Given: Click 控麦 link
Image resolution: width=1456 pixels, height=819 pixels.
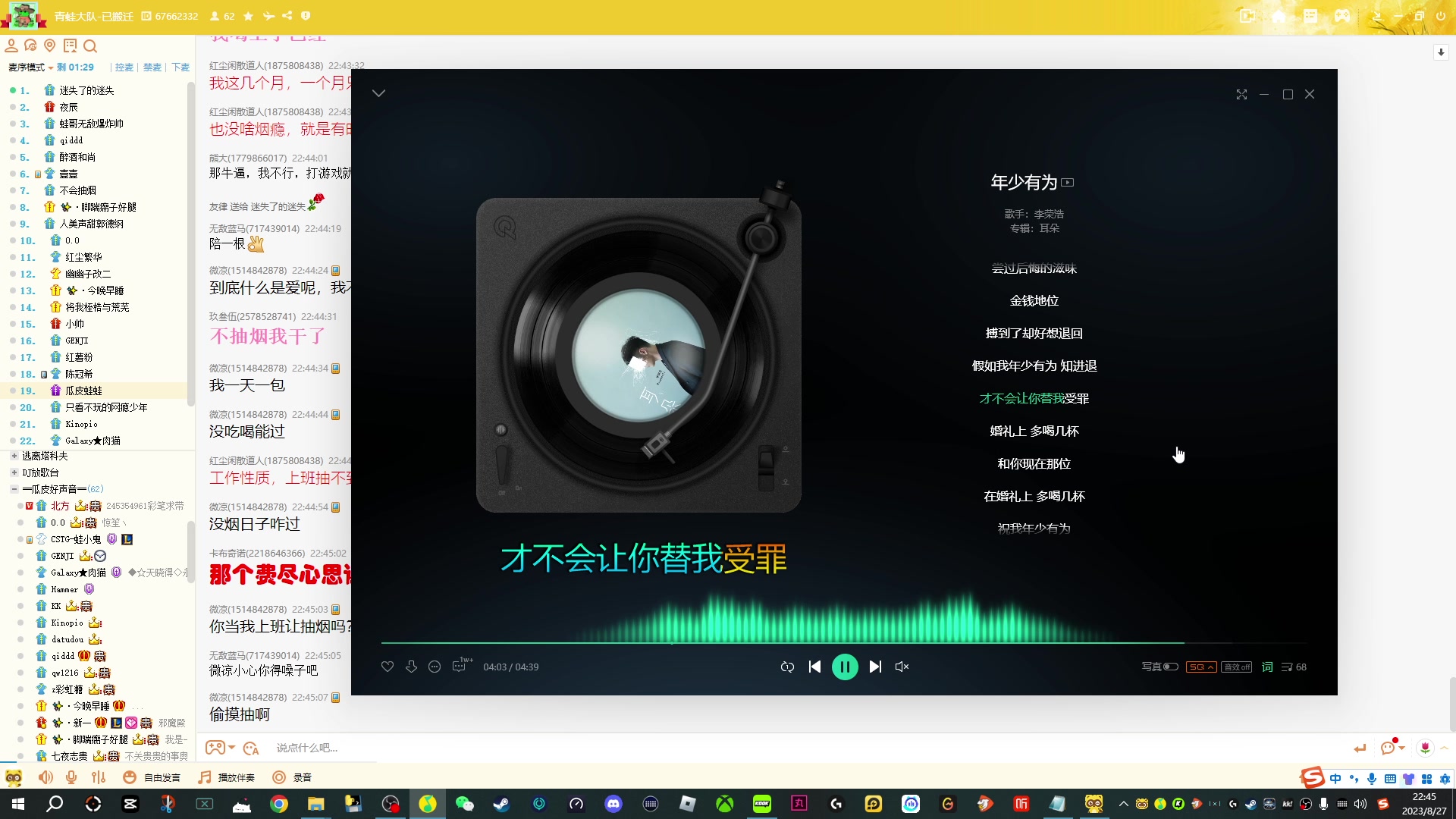Looking at the screenshot, I should [124, 67].
